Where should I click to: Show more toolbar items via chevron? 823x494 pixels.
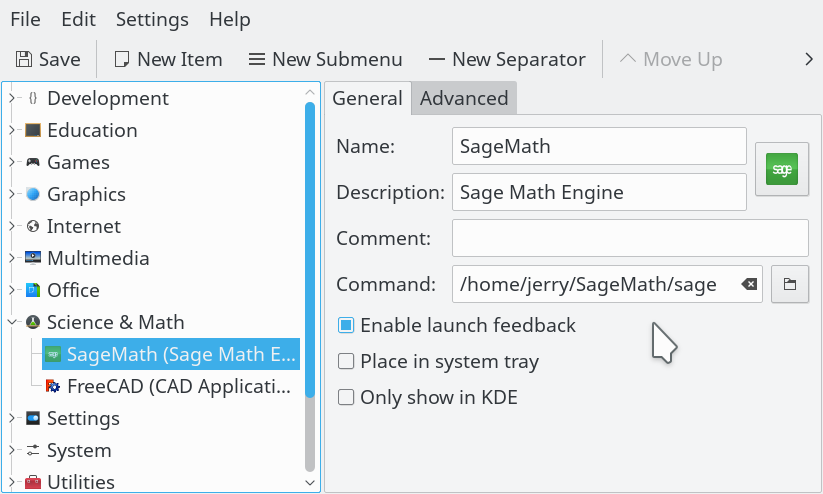click(809, 59)
